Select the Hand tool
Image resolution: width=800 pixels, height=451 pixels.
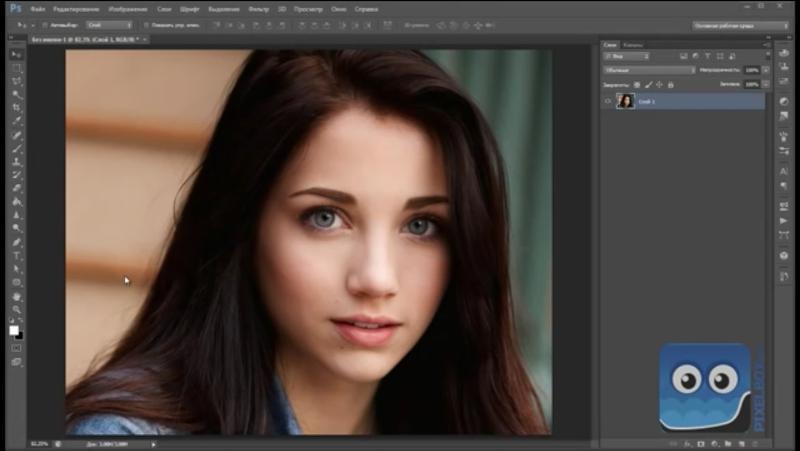tap(17, 296)
